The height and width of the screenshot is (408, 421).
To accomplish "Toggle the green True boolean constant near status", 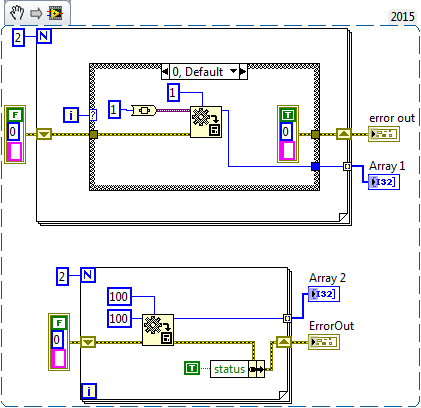I will (x=192, y=368).
